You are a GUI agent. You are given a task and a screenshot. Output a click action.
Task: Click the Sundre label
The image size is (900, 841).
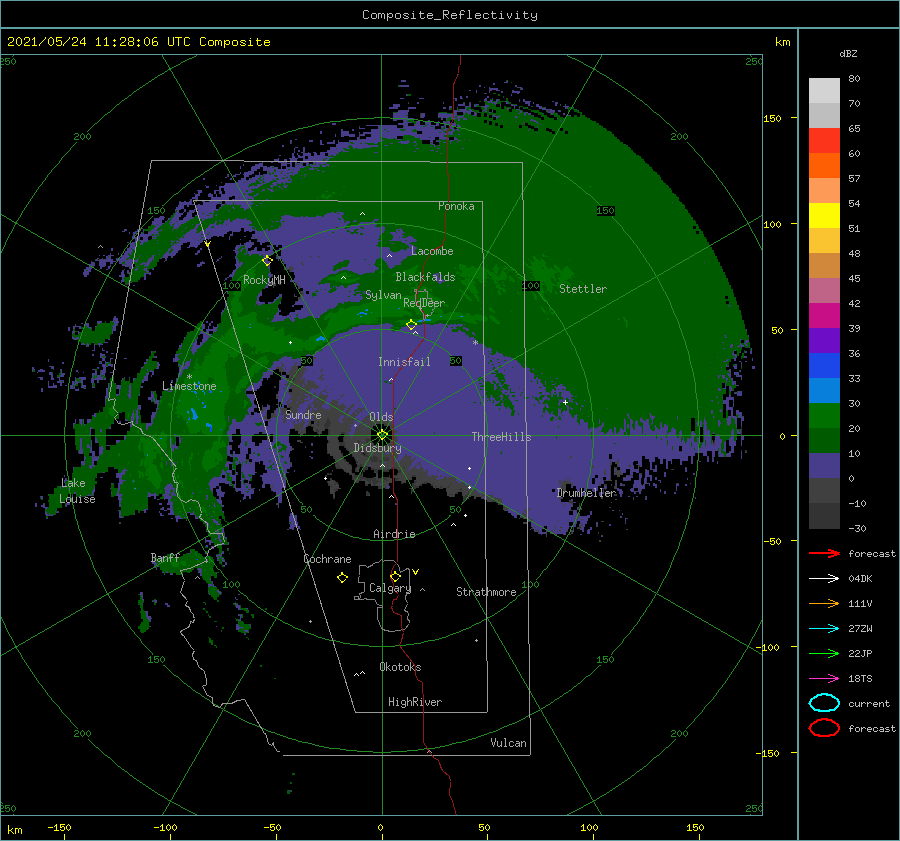click(303, 414)
